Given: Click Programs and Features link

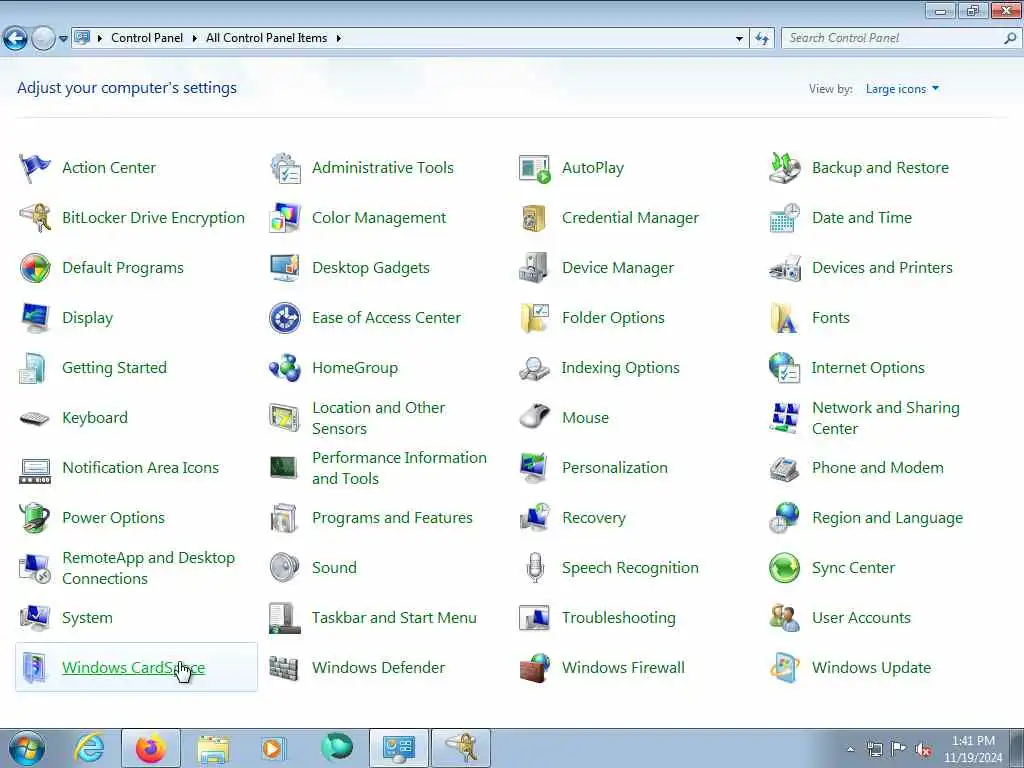Looking at the screenshot, I should [392, 518].
